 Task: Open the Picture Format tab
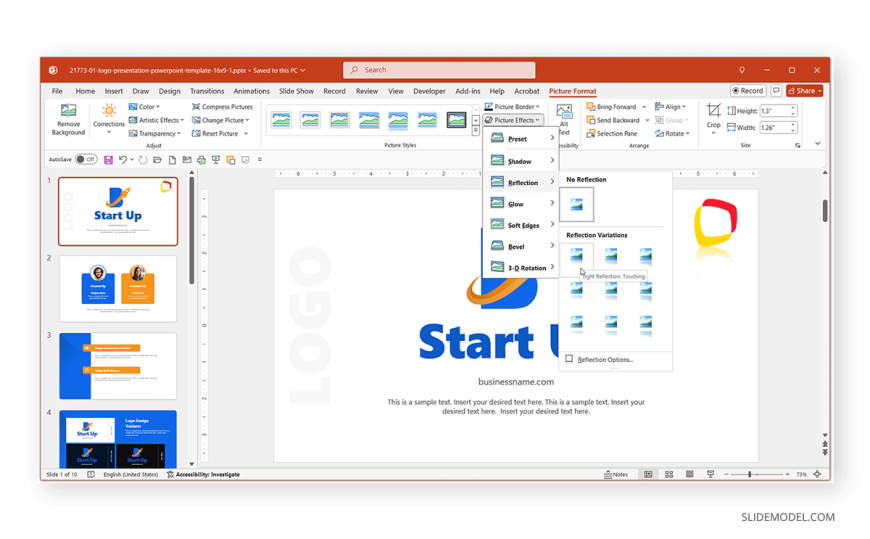(573, 91)
